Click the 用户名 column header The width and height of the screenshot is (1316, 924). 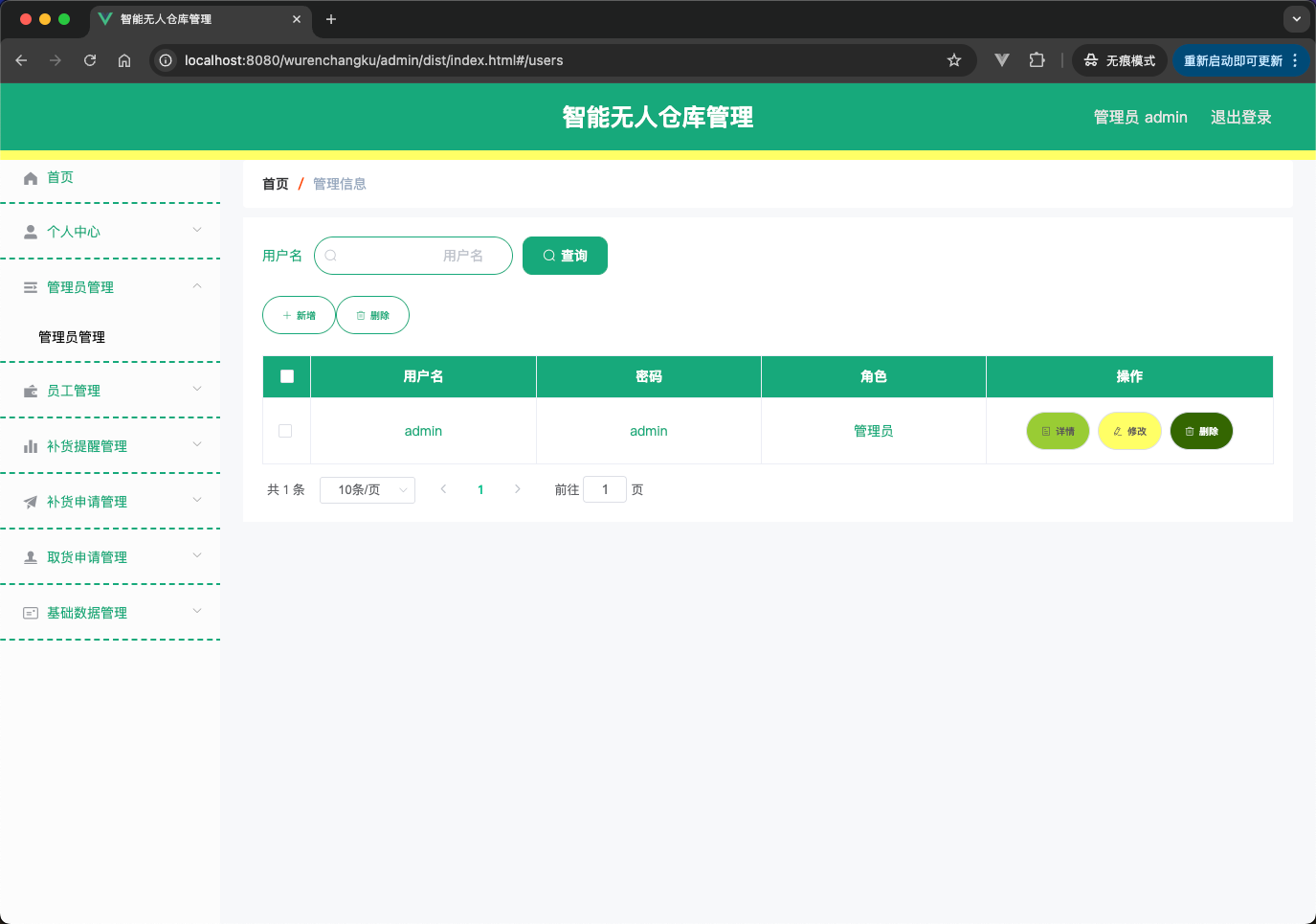pos(423,376)
